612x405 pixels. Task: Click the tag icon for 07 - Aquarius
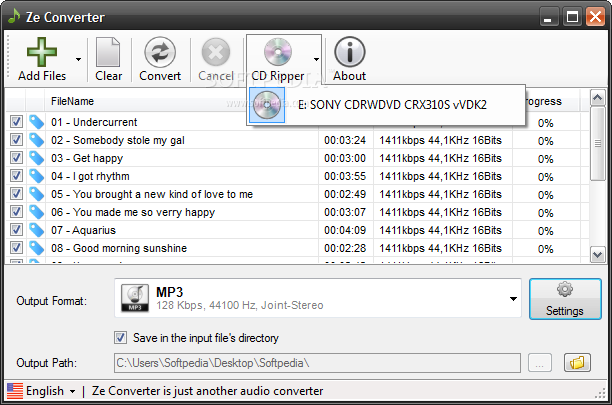[x=36, y=229]
